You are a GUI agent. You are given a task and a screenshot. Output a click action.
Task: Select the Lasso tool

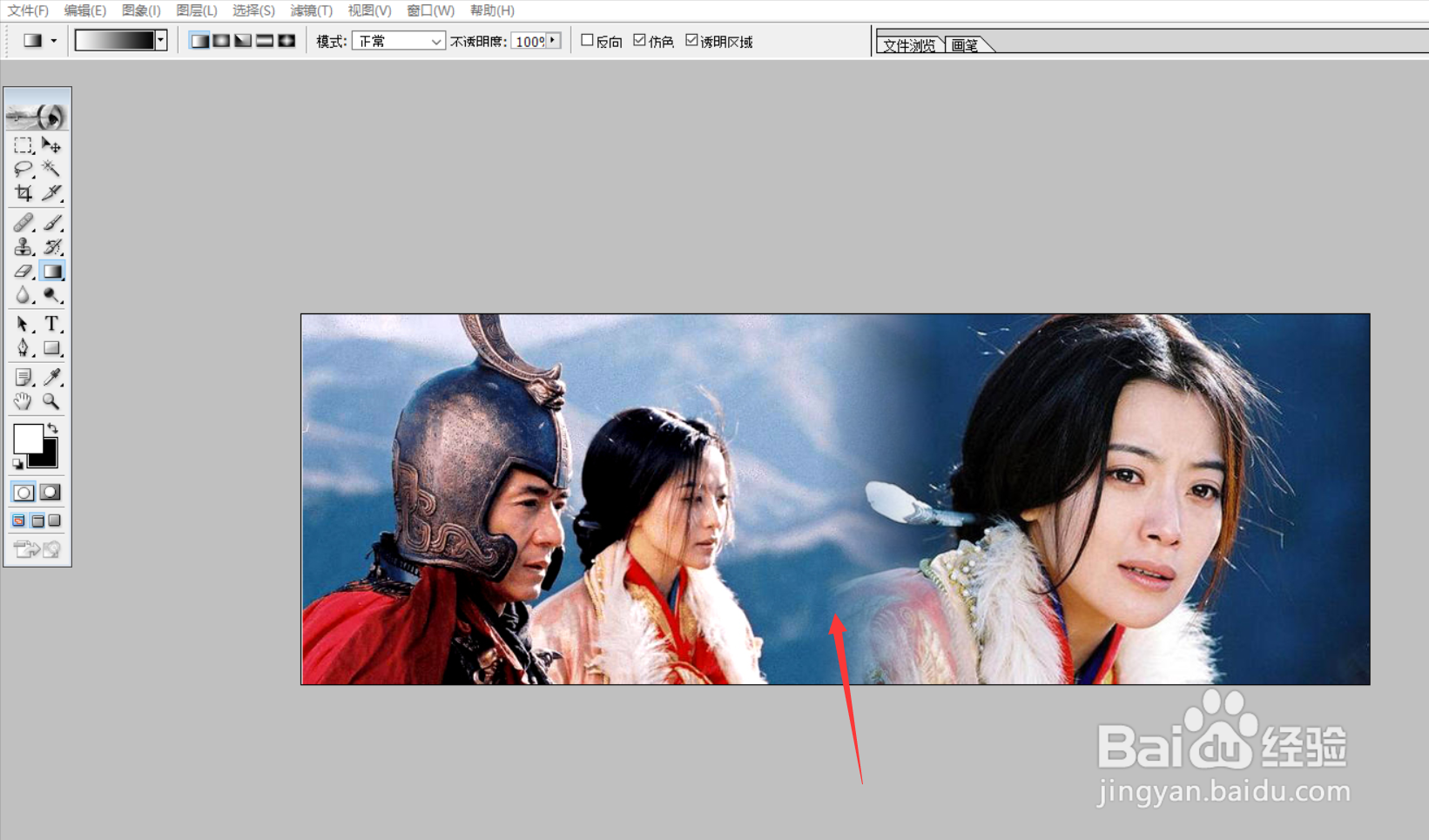(24, 169)
